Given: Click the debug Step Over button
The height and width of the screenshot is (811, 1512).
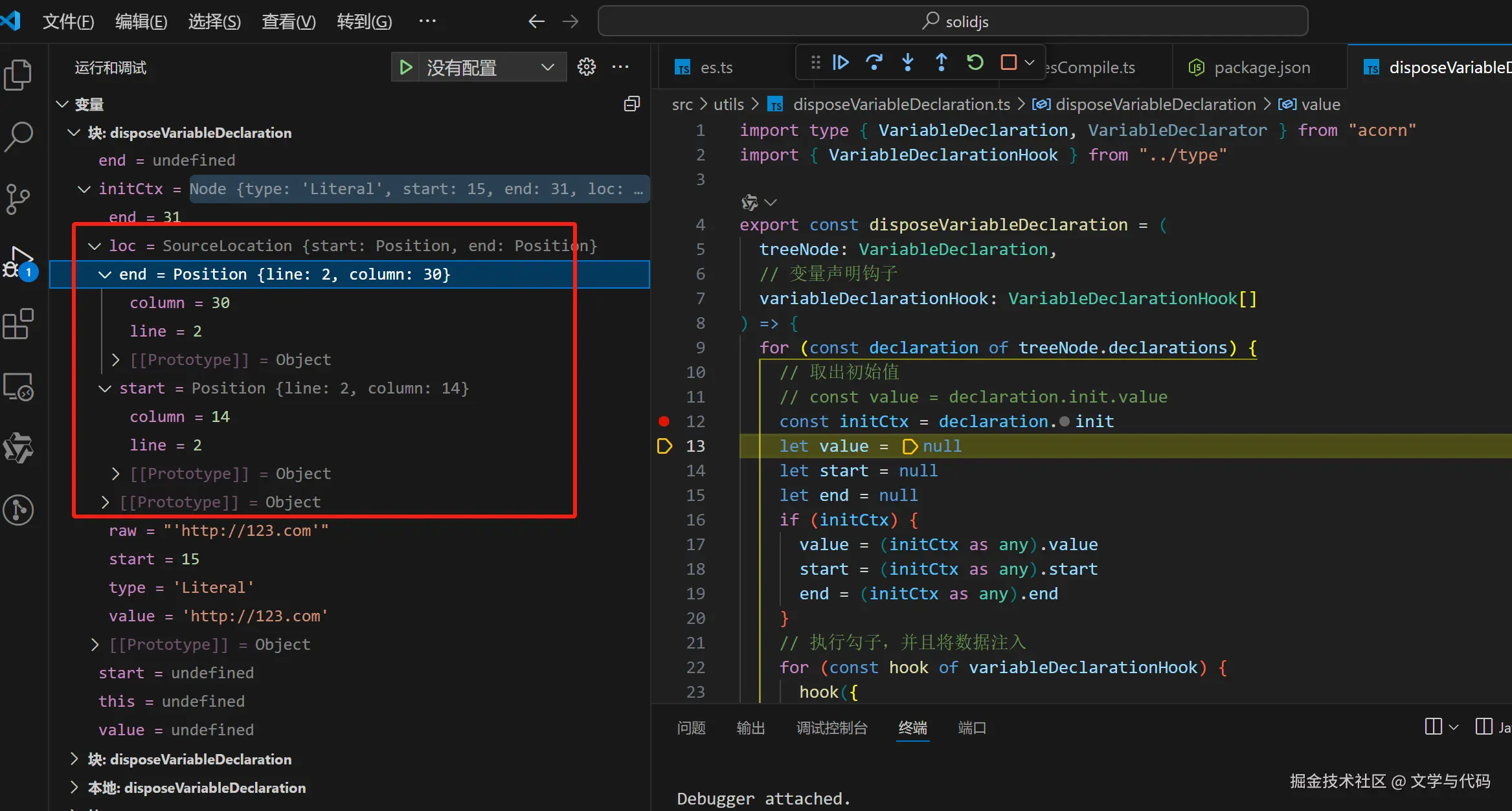Looking at the screenshot, I should coord(874,63).
